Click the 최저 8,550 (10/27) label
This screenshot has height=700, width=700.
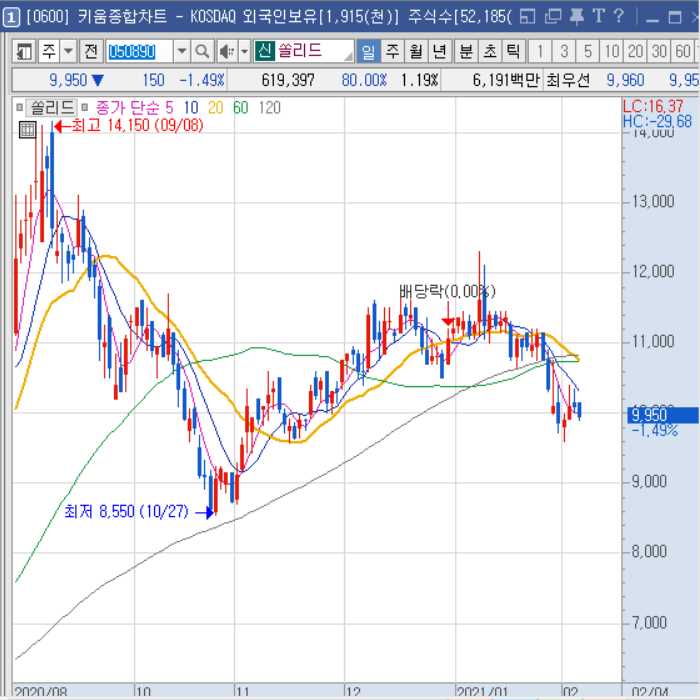pos(126,511)
